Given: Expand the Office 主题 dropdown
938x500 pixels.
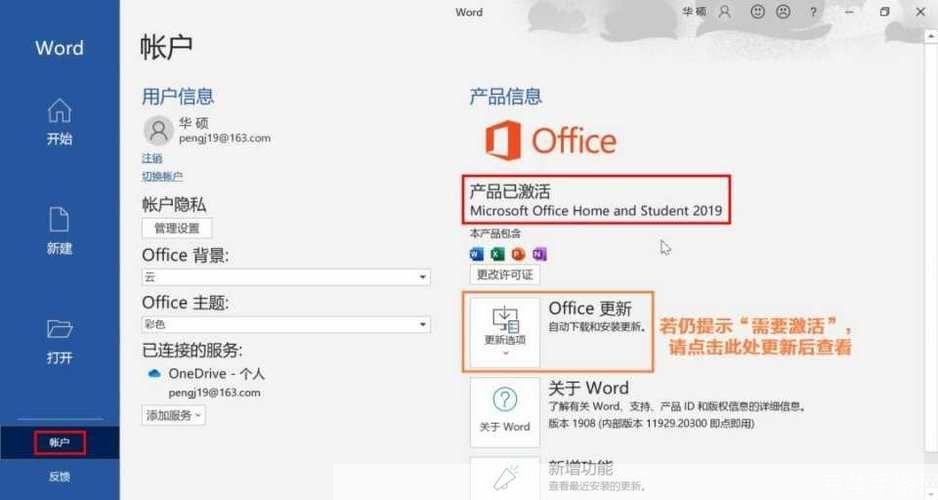Looking at the screenshot, I should (x=286, y=324).
